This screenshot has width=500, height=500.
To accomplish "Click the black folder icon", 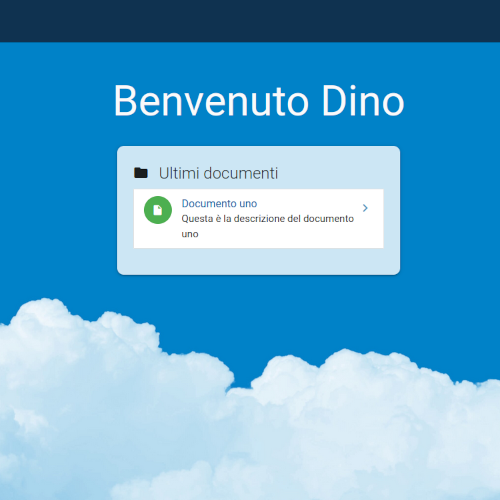I will [x=141, y=173].
